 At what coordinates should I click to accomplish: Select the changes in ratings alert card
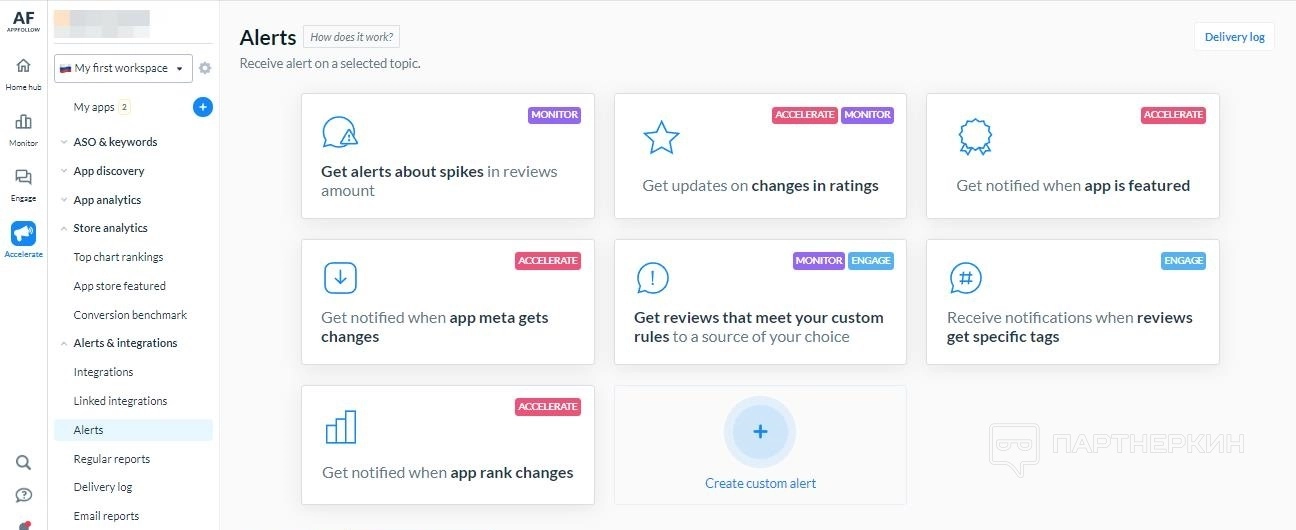(x=760, y=156)
